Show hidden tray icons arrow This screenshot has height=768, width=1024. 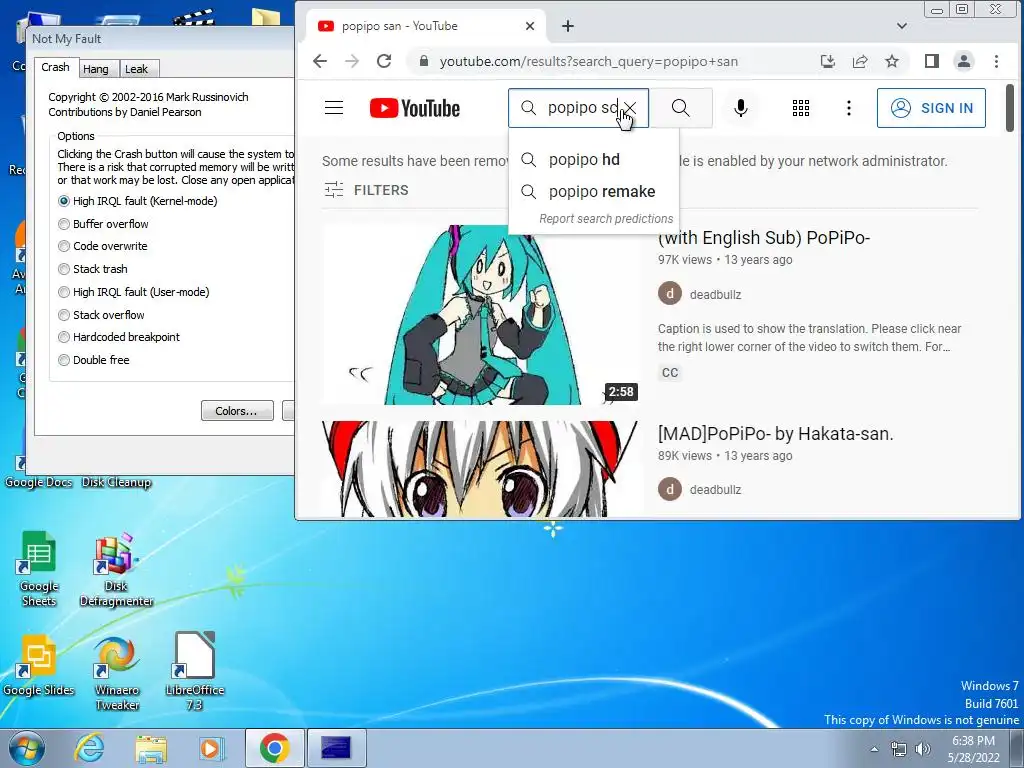[x=874, y=749]
